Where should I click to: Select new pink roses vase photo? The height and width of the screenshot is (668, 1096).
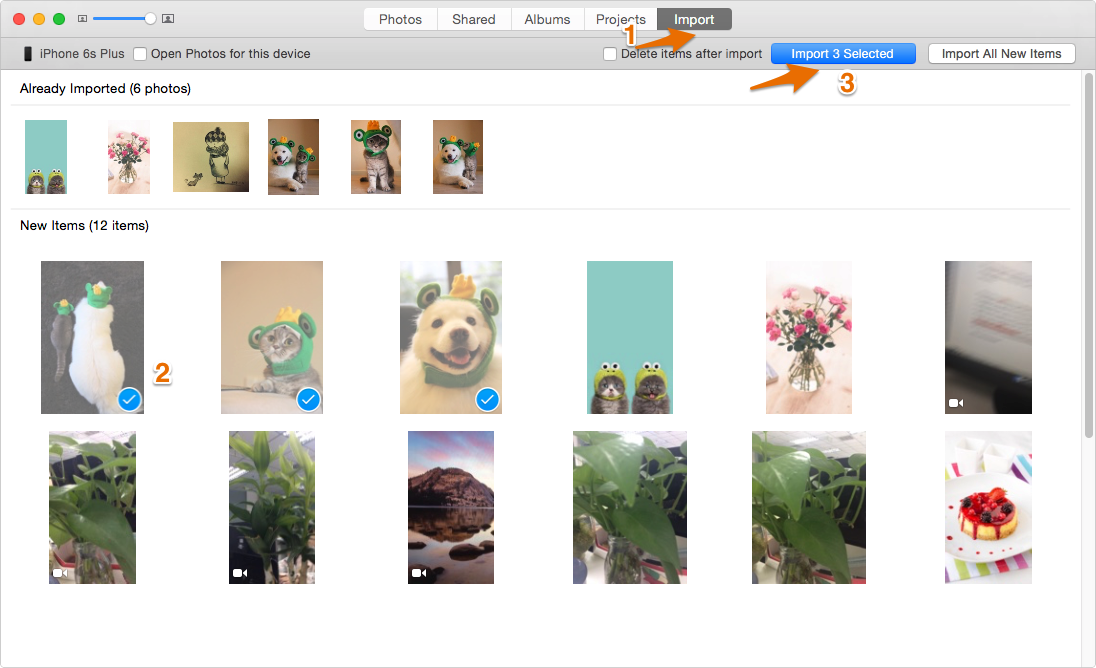click(809, 337)
